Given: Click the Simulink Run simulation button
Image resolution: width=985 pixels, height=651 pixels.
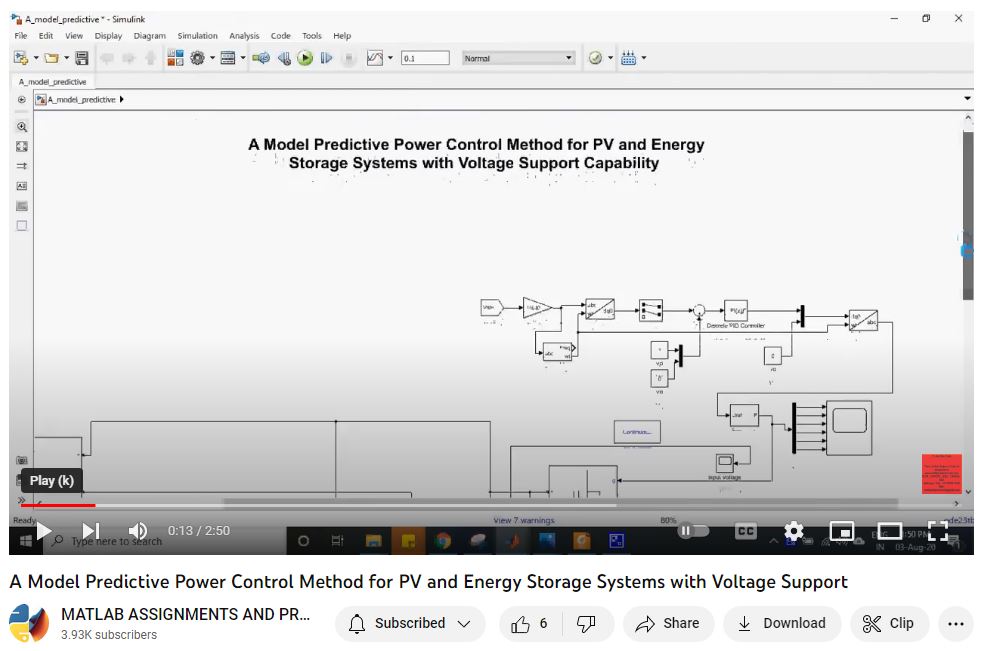Looking at the screenshot, I should (305, 58).
